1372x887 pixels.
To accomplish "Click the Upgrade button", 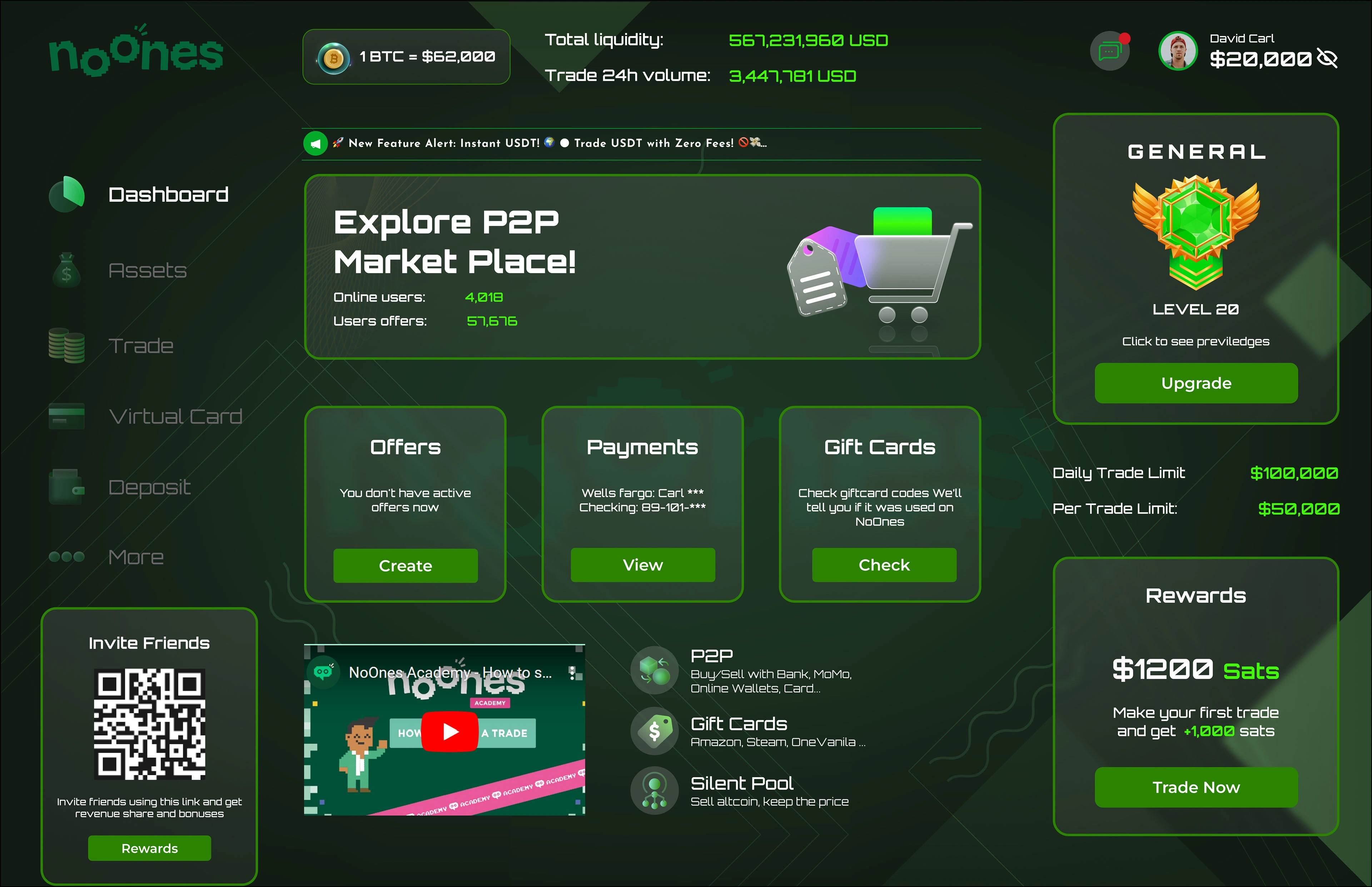I will click(1197, 383).
